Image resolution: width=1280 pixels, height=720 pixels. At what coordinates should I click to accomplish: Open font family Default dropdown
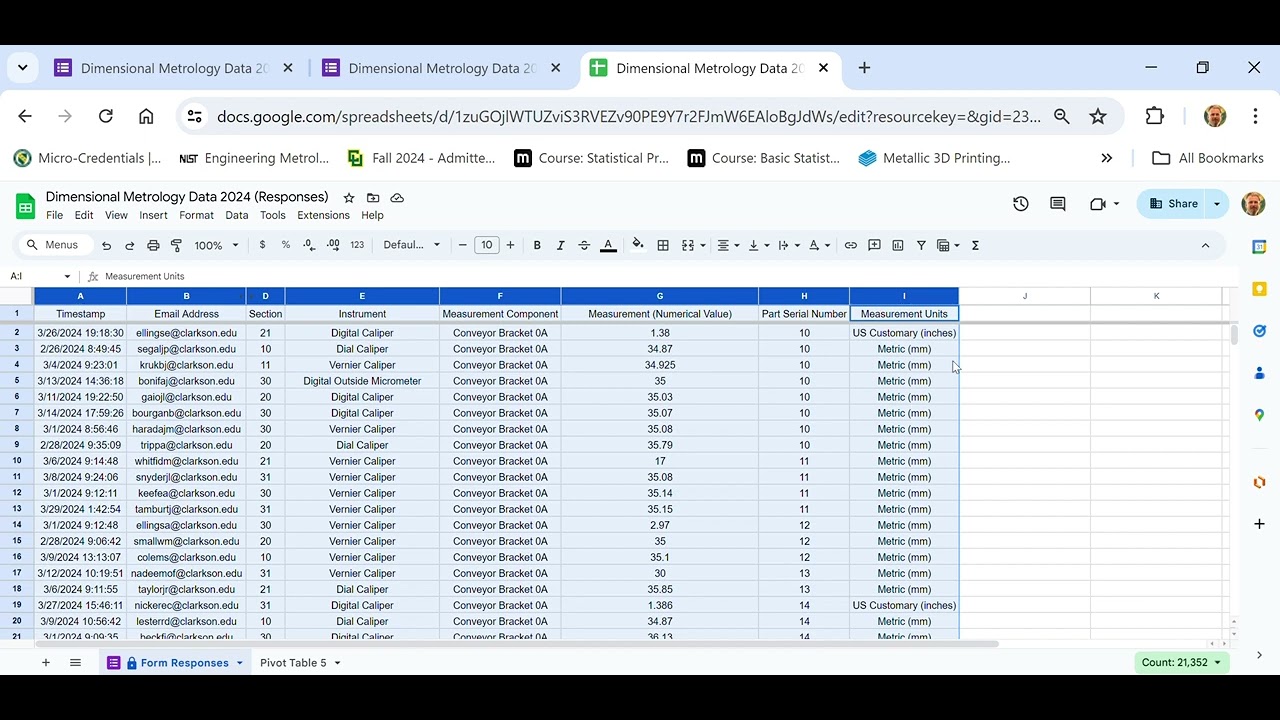(411, 245)
